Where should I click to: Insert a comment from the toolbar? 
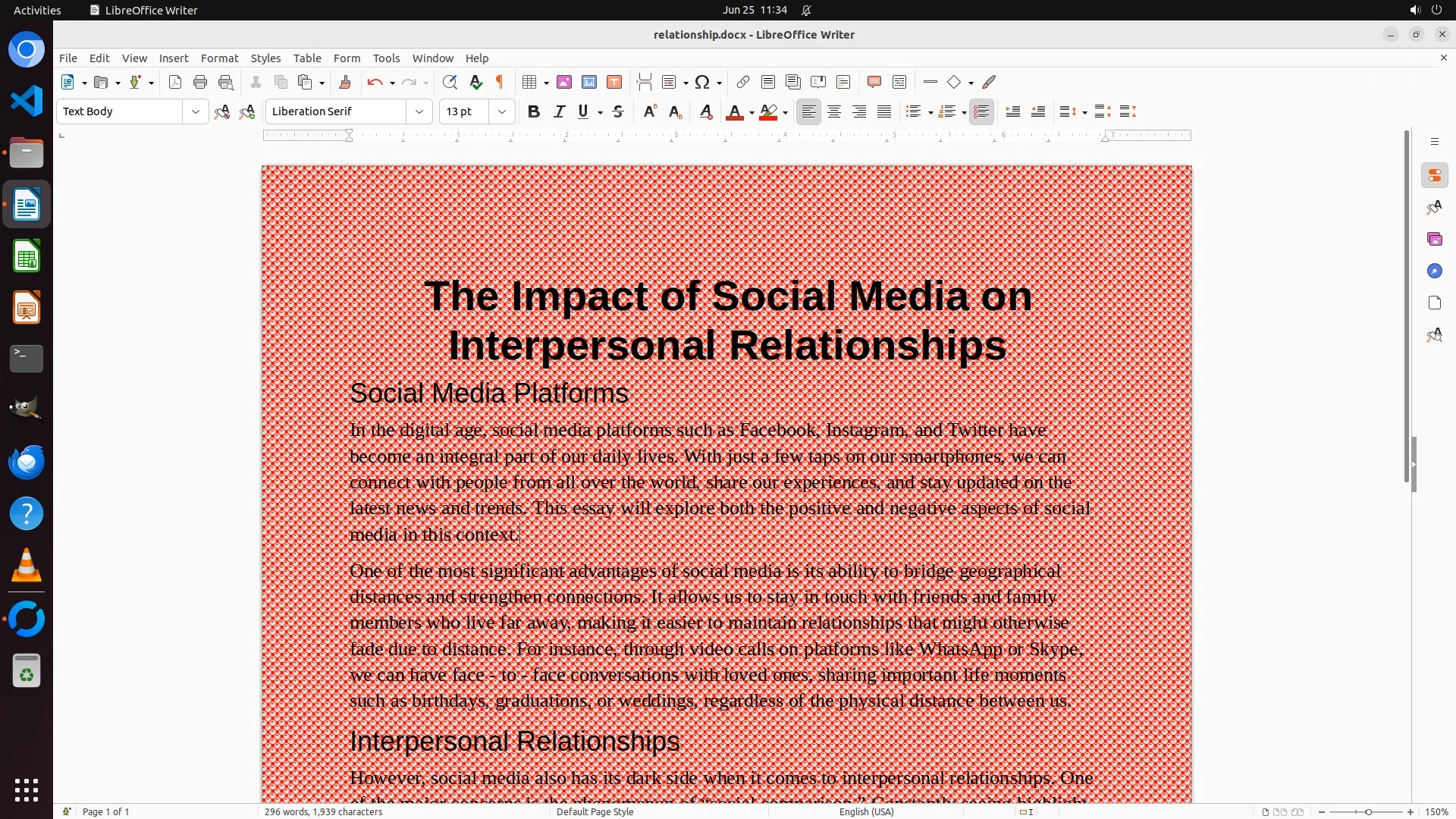point(874,83)
